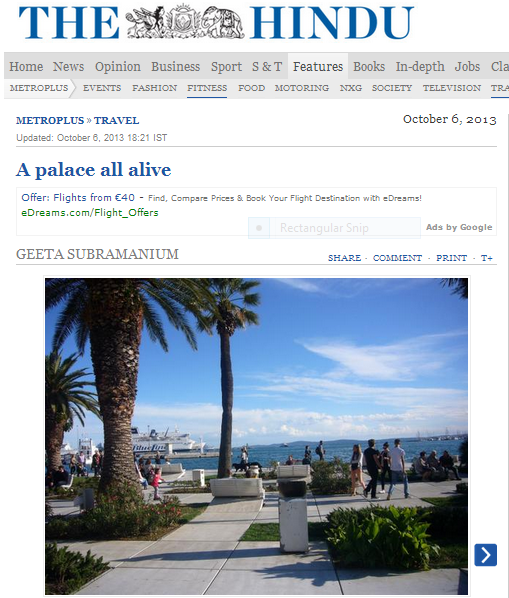509x598 pixels.
Task: Click author name GEETA SUBRAMANIUM
Action: 97,254
